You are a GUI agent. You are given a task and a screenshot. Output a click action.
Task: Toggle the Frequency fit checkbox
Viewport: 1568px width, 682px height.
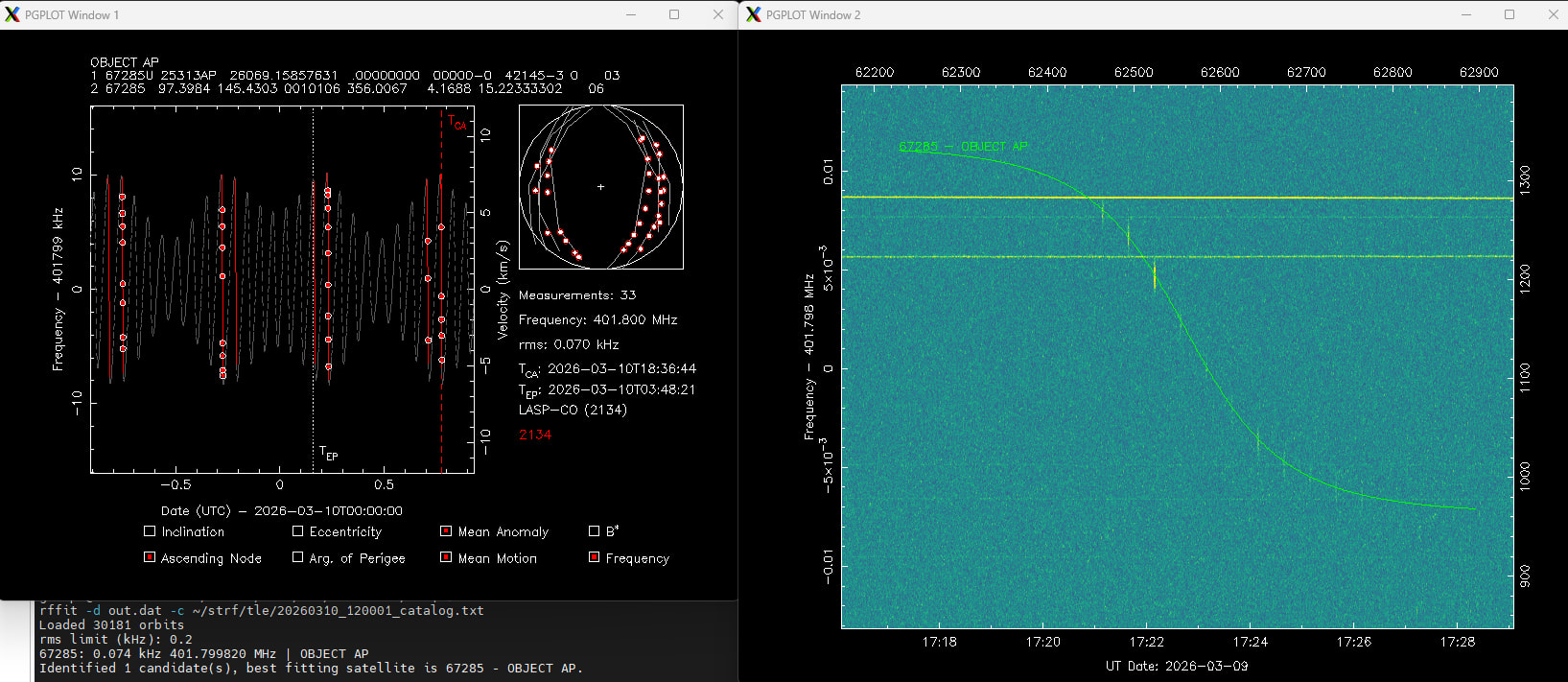click(594, 557)
